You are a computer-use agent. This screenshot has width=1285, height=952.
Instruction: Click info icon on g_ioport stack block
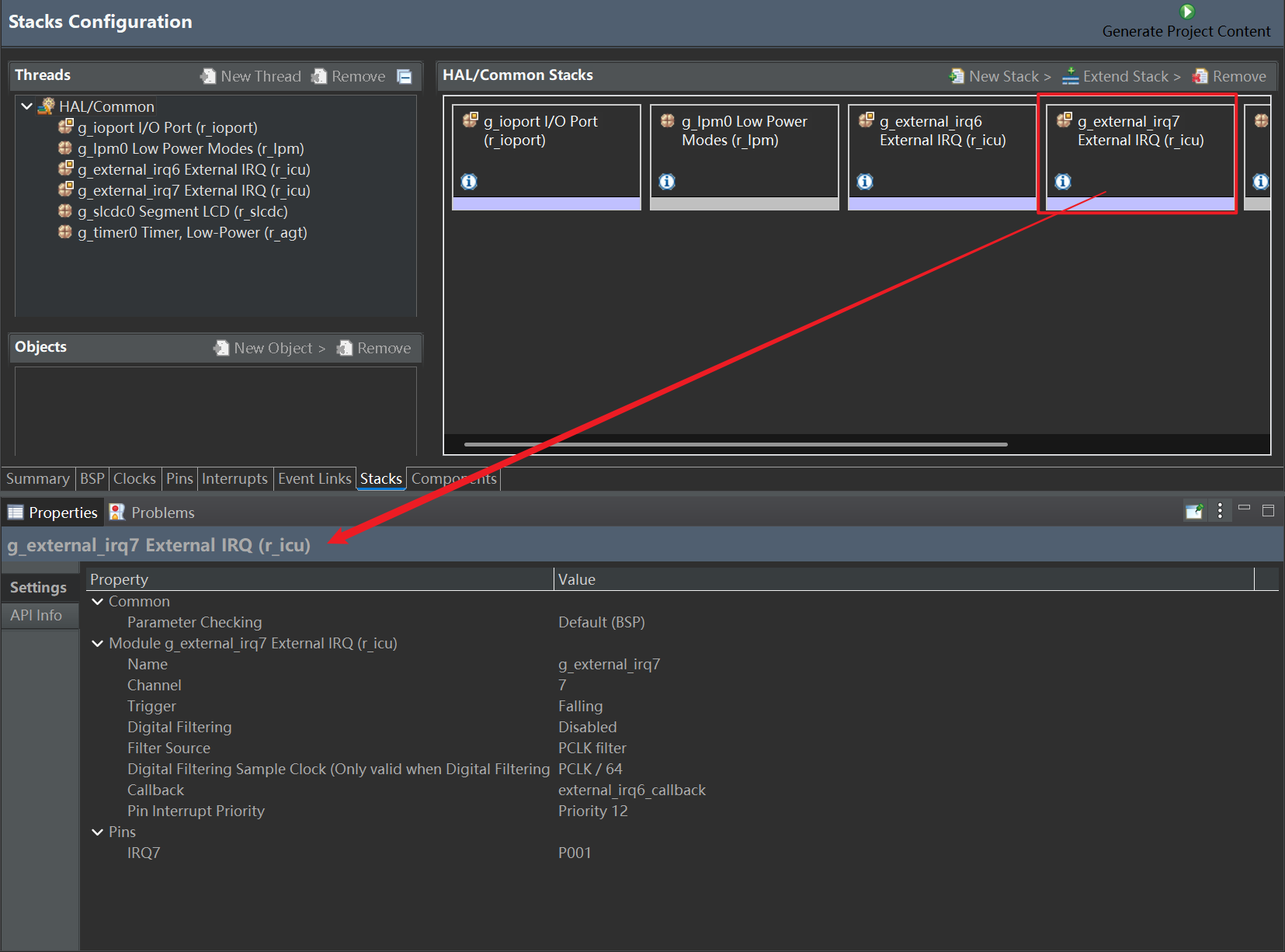pos(469,181)
